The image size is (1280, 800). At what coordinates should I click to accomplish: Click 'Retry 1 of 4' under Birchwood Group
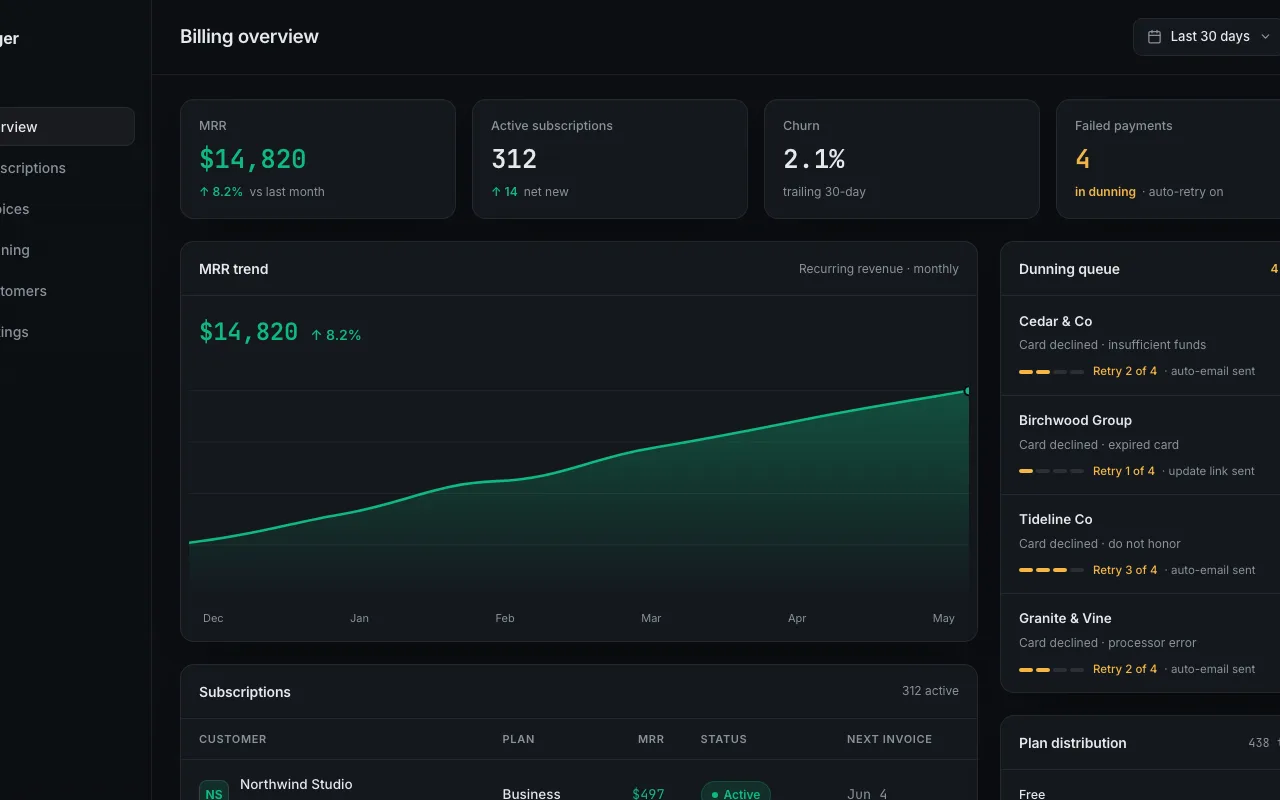click(1124, 471)
